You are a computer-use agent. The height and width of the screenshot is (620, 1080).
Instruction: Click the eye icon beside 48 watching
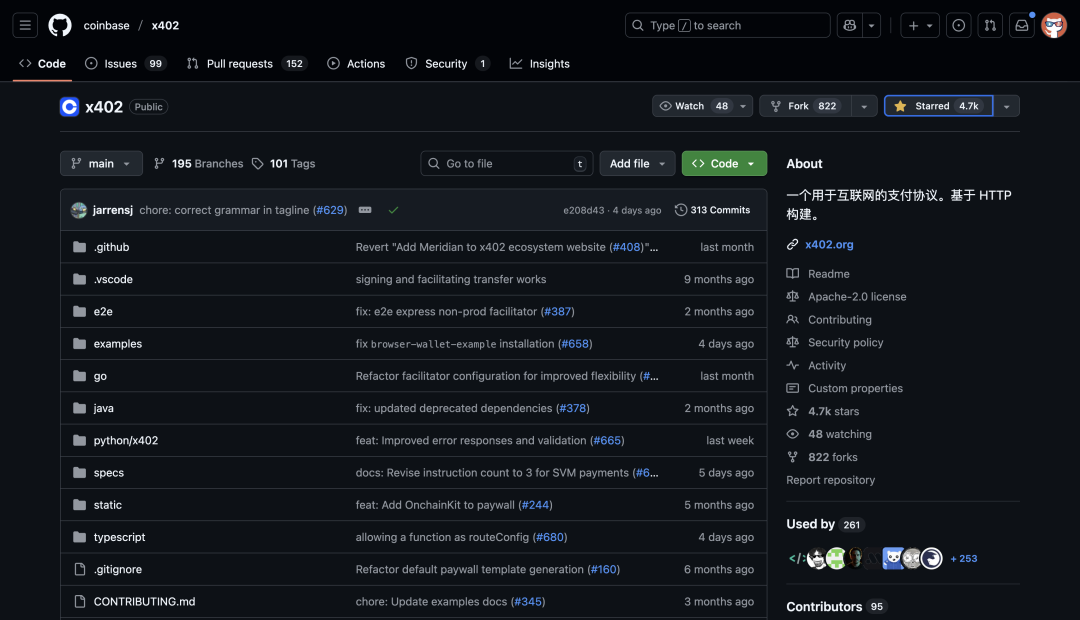coord(793,434)
